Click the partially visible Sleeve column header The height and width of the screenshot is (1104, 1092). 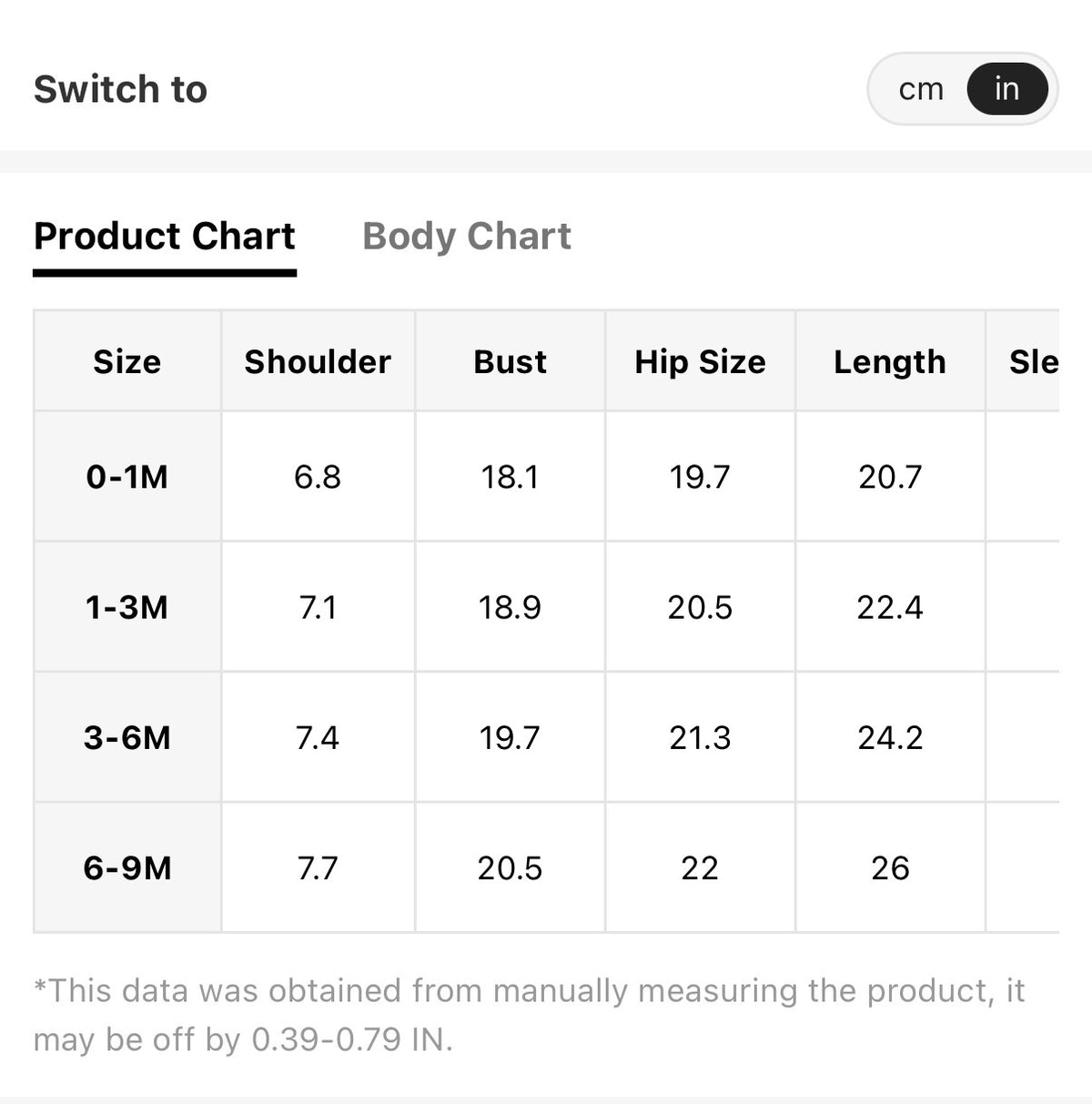click(1023, 361)
